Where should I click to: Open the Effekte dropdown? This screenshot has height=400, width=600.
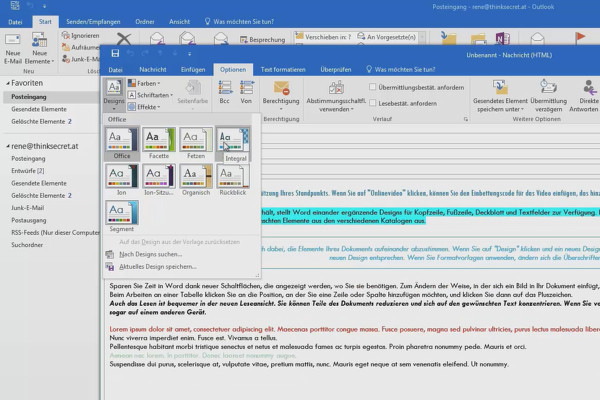point(144,107)
